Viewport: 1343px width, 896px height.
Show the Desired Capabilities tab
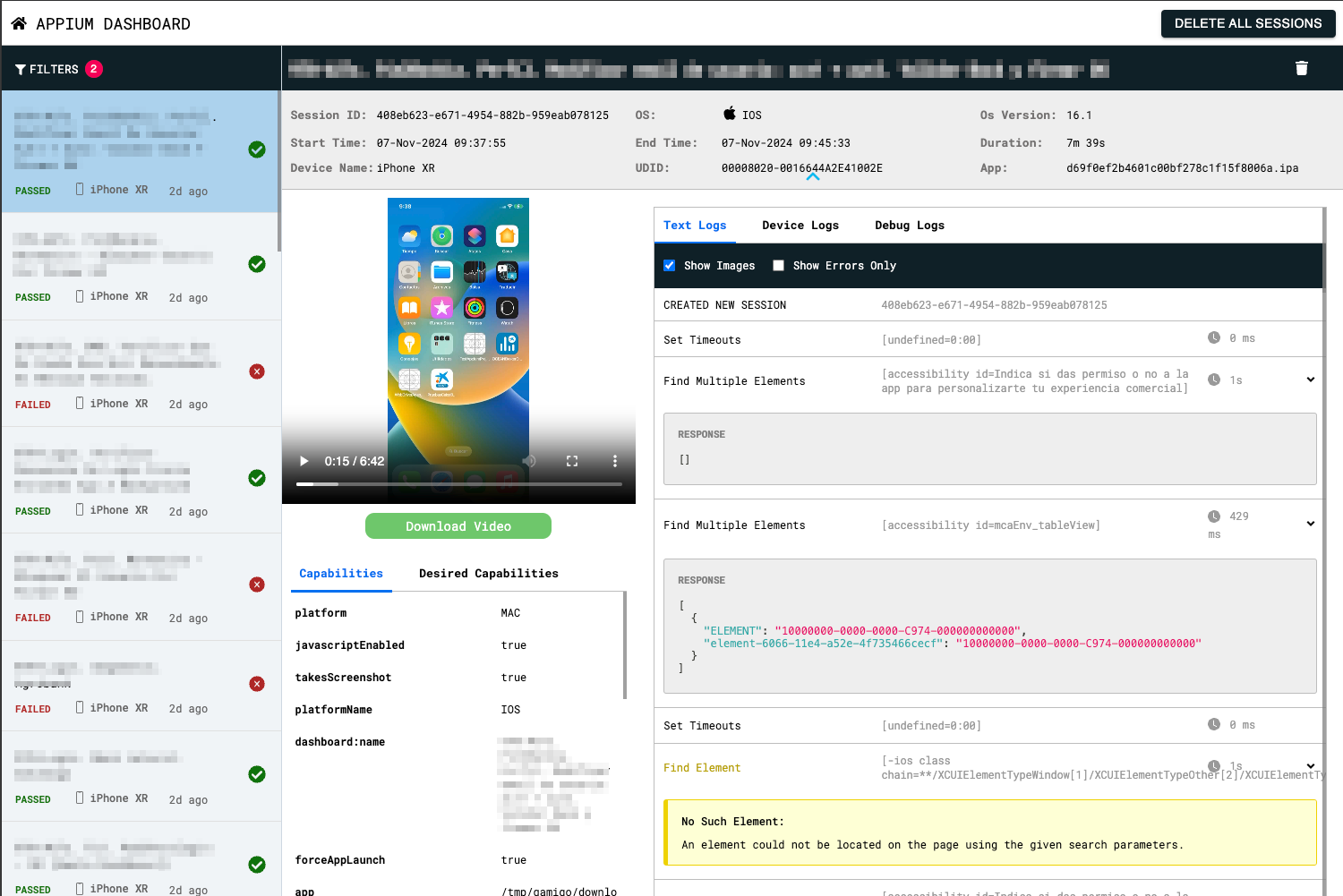click(x=488, y=574)
